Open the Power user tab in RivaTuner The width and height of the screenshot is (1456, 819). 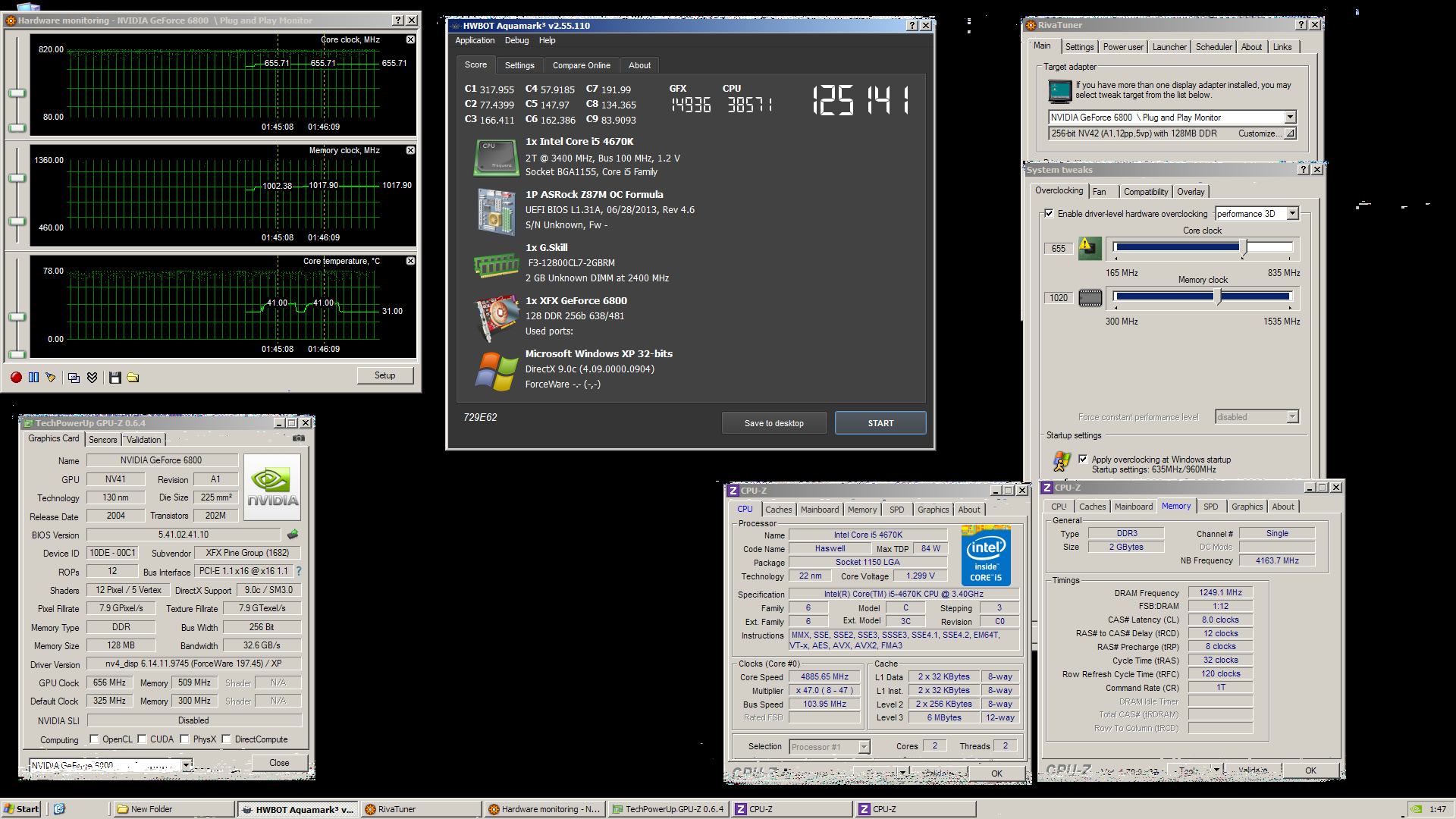click(1122, 47)
